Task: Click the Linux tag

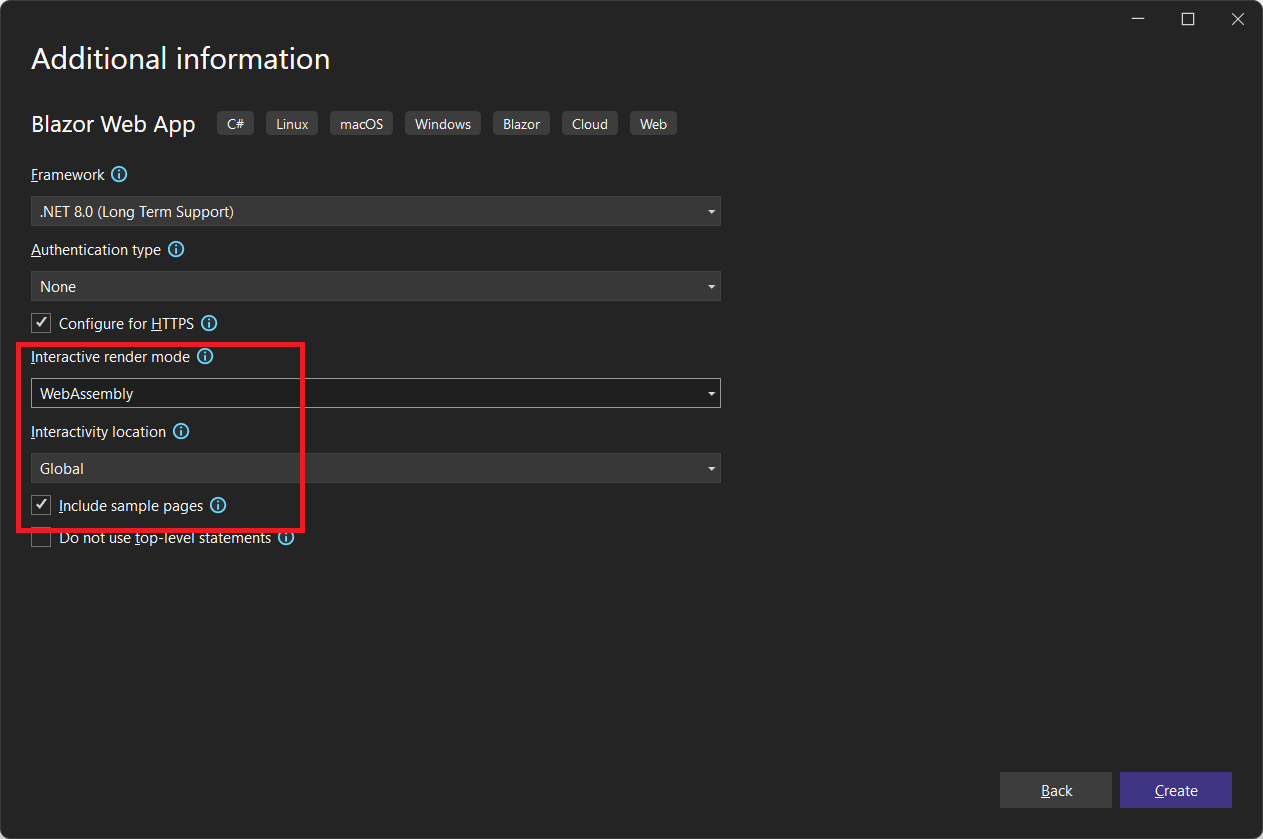Action: click(x=292, y=124)
